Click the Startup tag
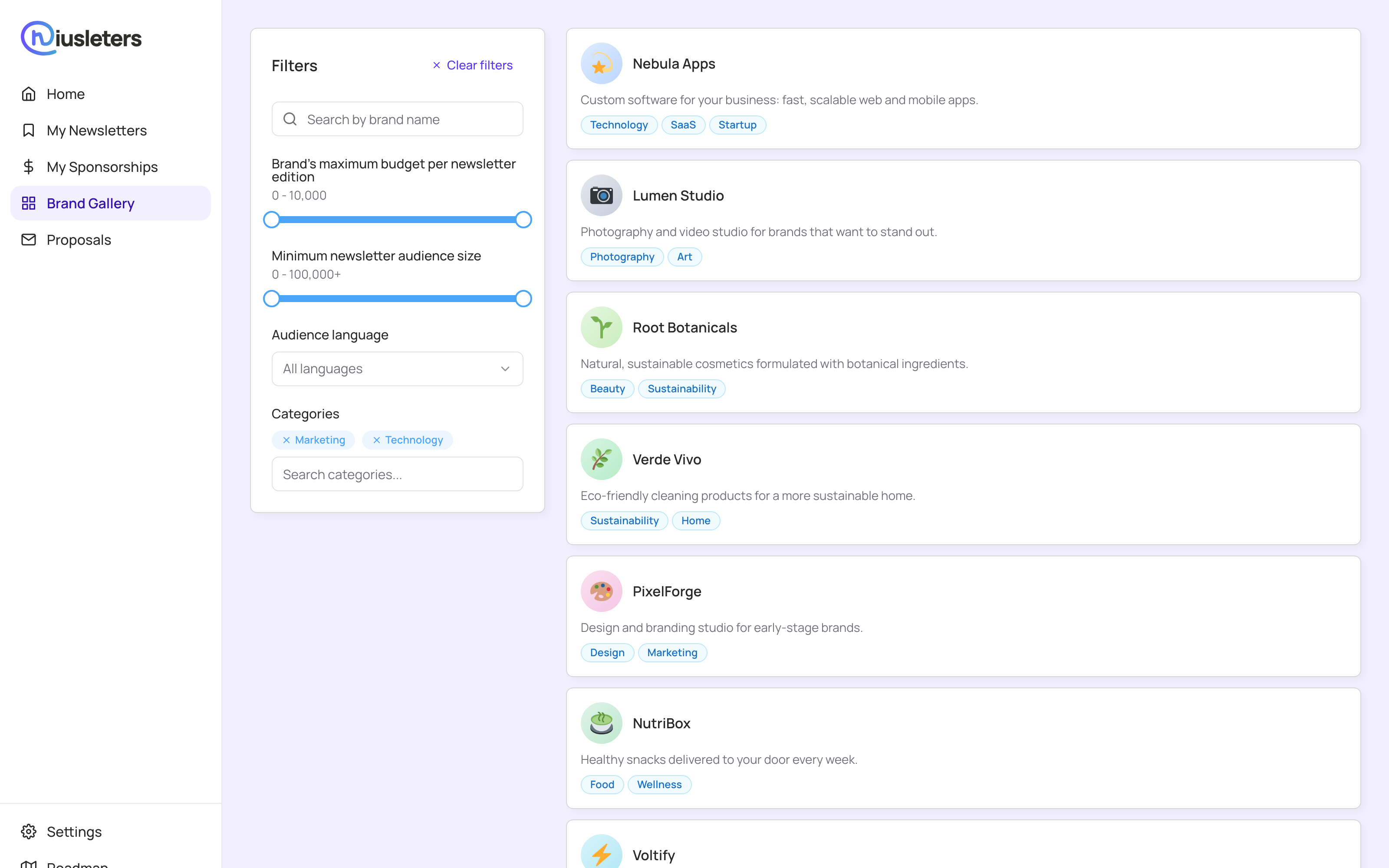Image resolution: width=1389 pixels, height=868 pixels. point(737,125)
